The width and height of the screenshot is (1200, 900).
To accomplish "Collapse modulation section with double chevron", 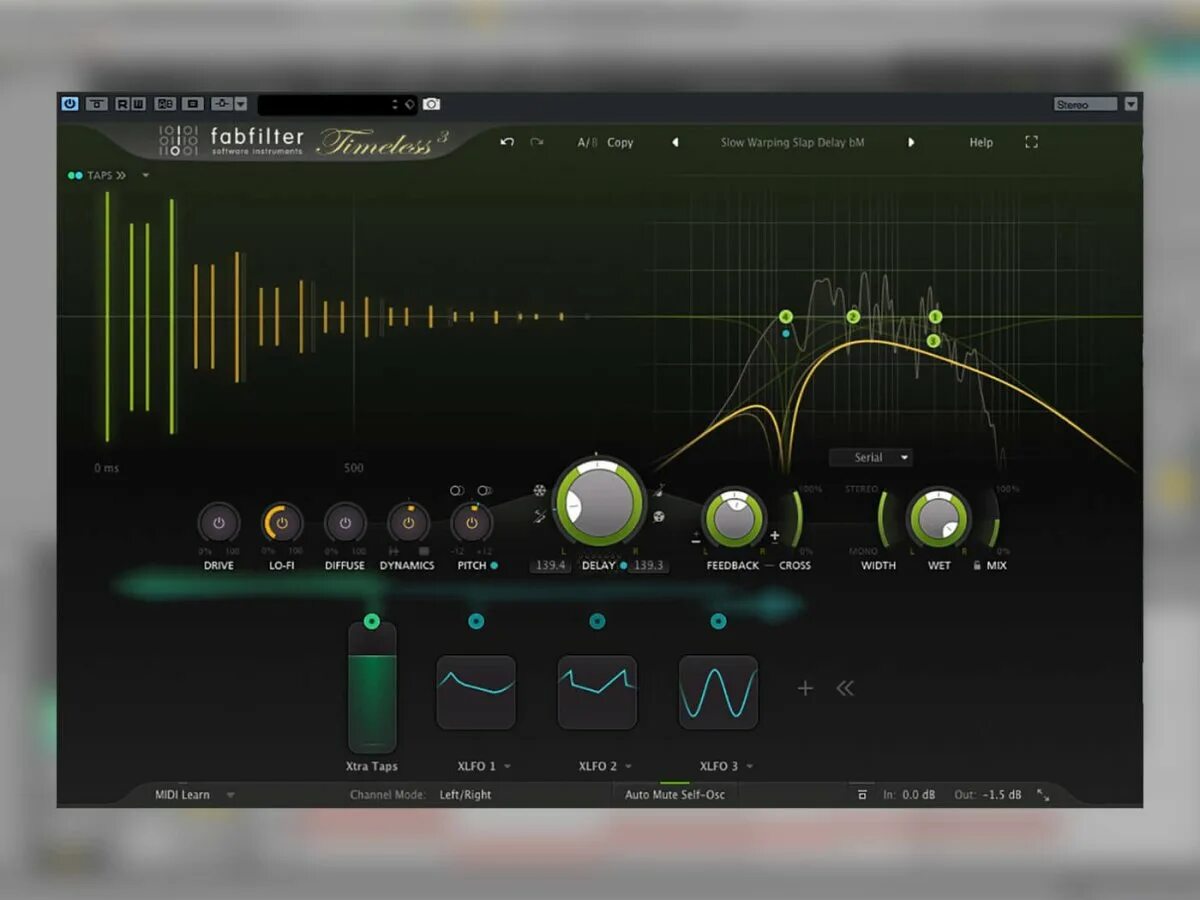I will (x=845, y=688).
